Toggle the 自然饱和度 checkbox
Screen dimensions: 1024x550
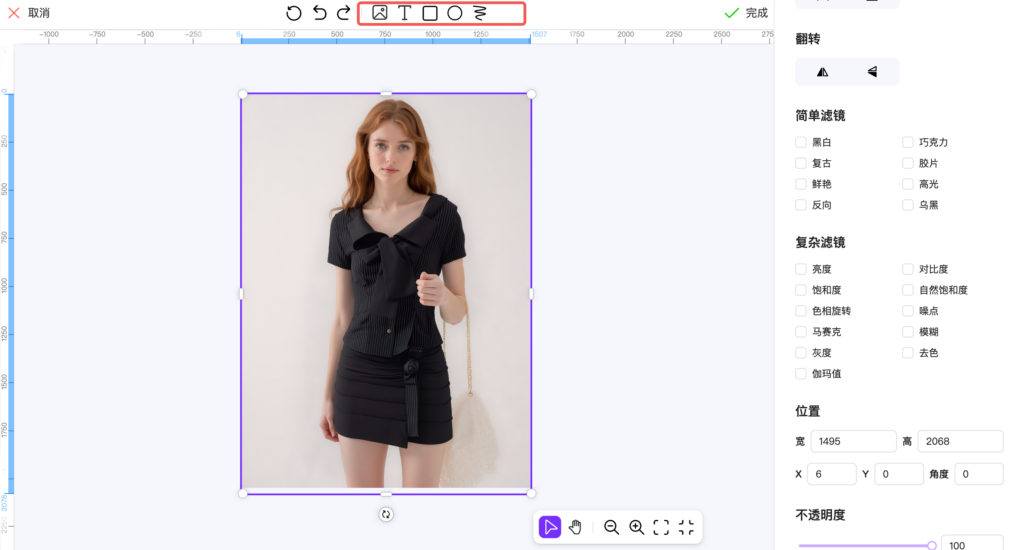908,290
